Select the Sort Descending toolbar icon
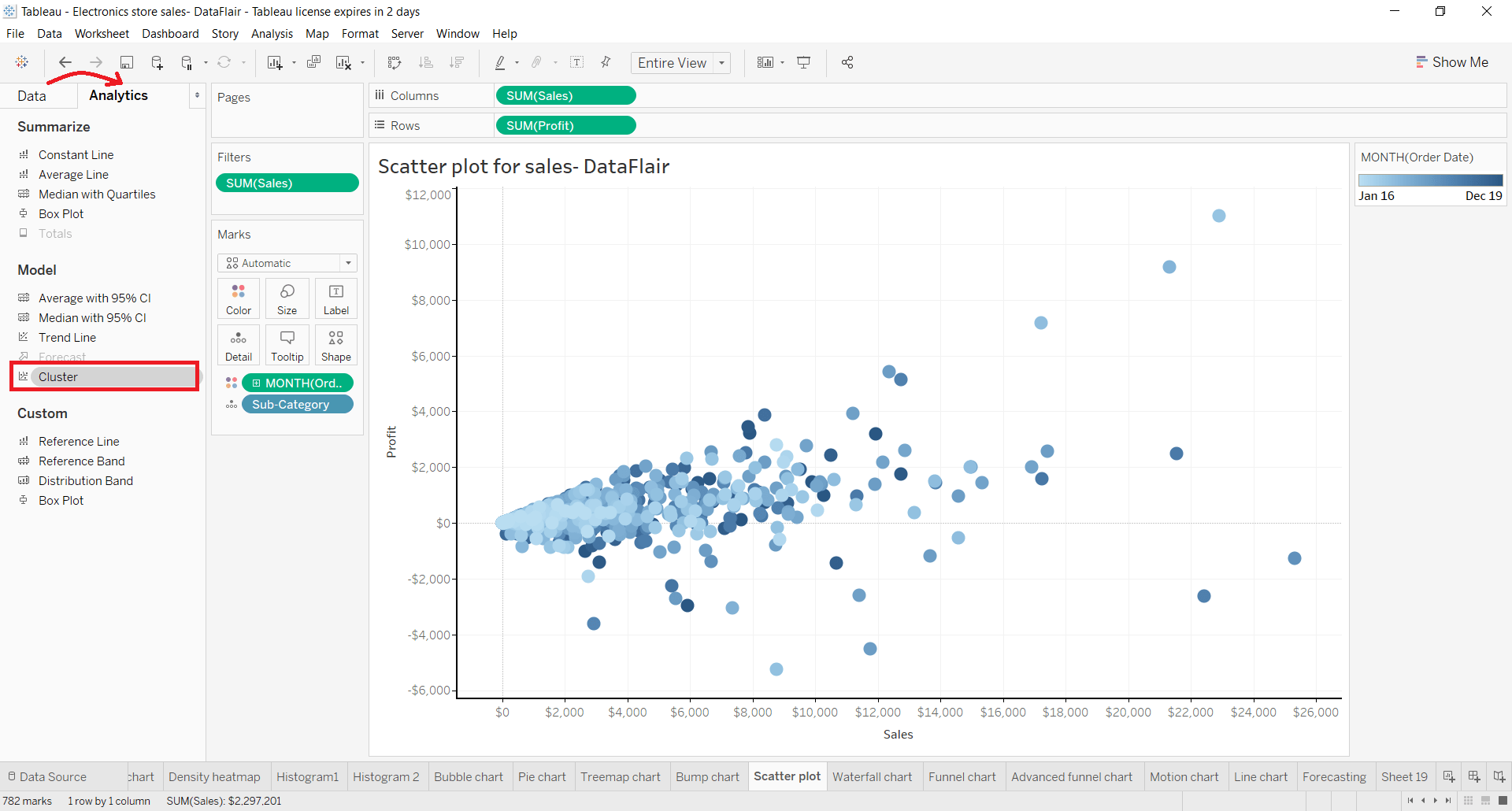The height and width of the screenshot is (811, 1512). pyautogui.click(x=457, y=62)
